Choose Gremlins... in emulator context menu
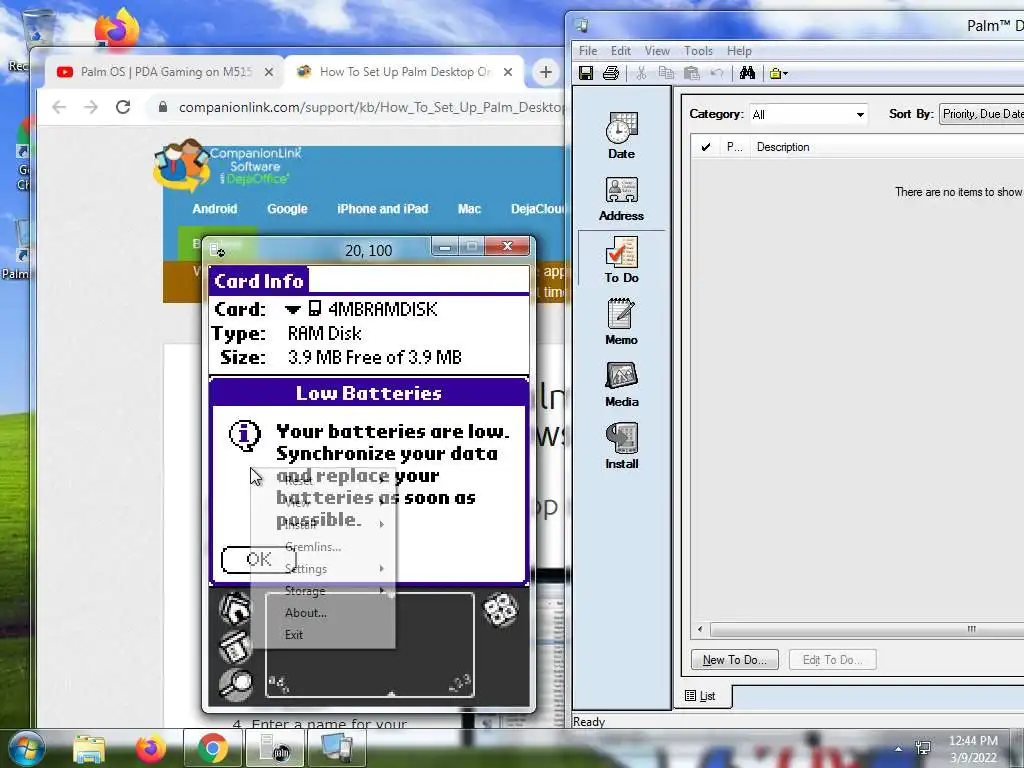This screenshot has width=1024, height=768. (x=323, y=547)
